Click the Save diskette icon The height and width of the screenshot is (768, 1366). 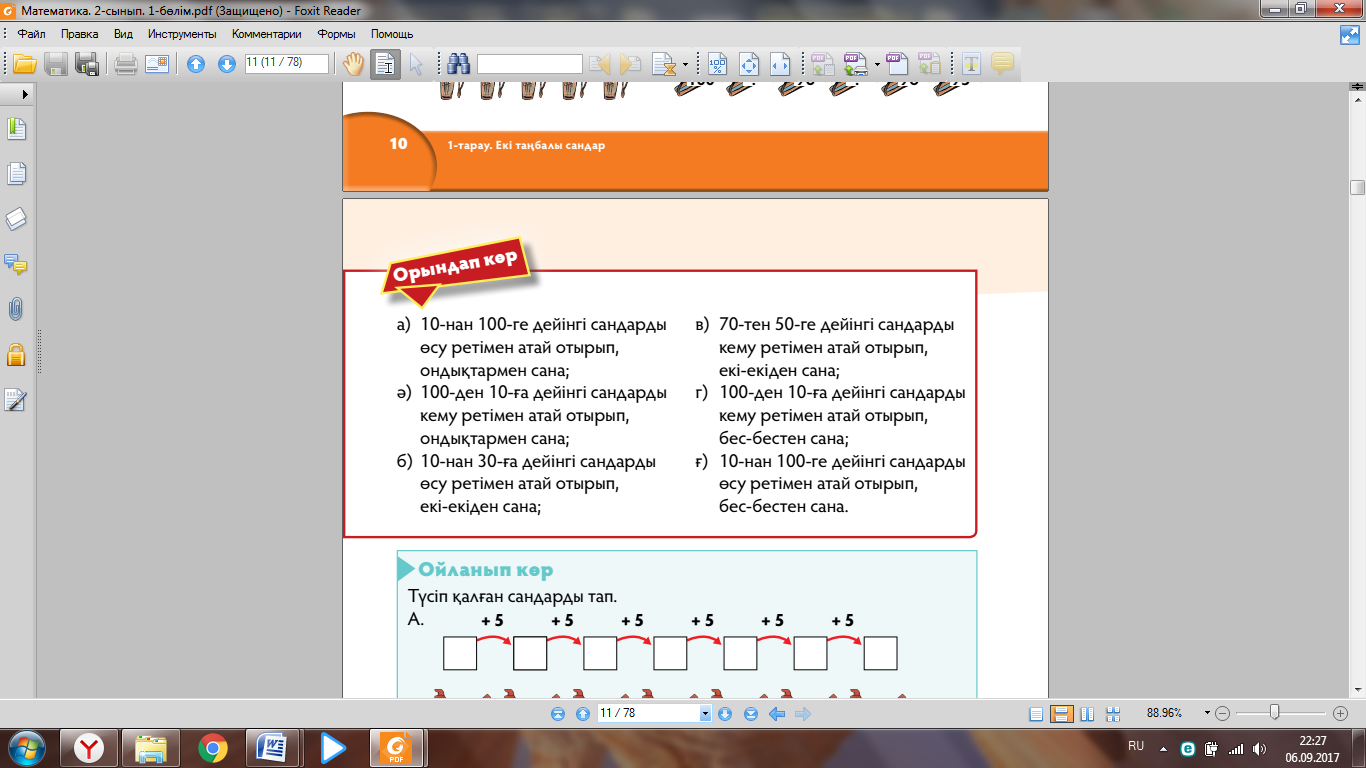point(56,64)
